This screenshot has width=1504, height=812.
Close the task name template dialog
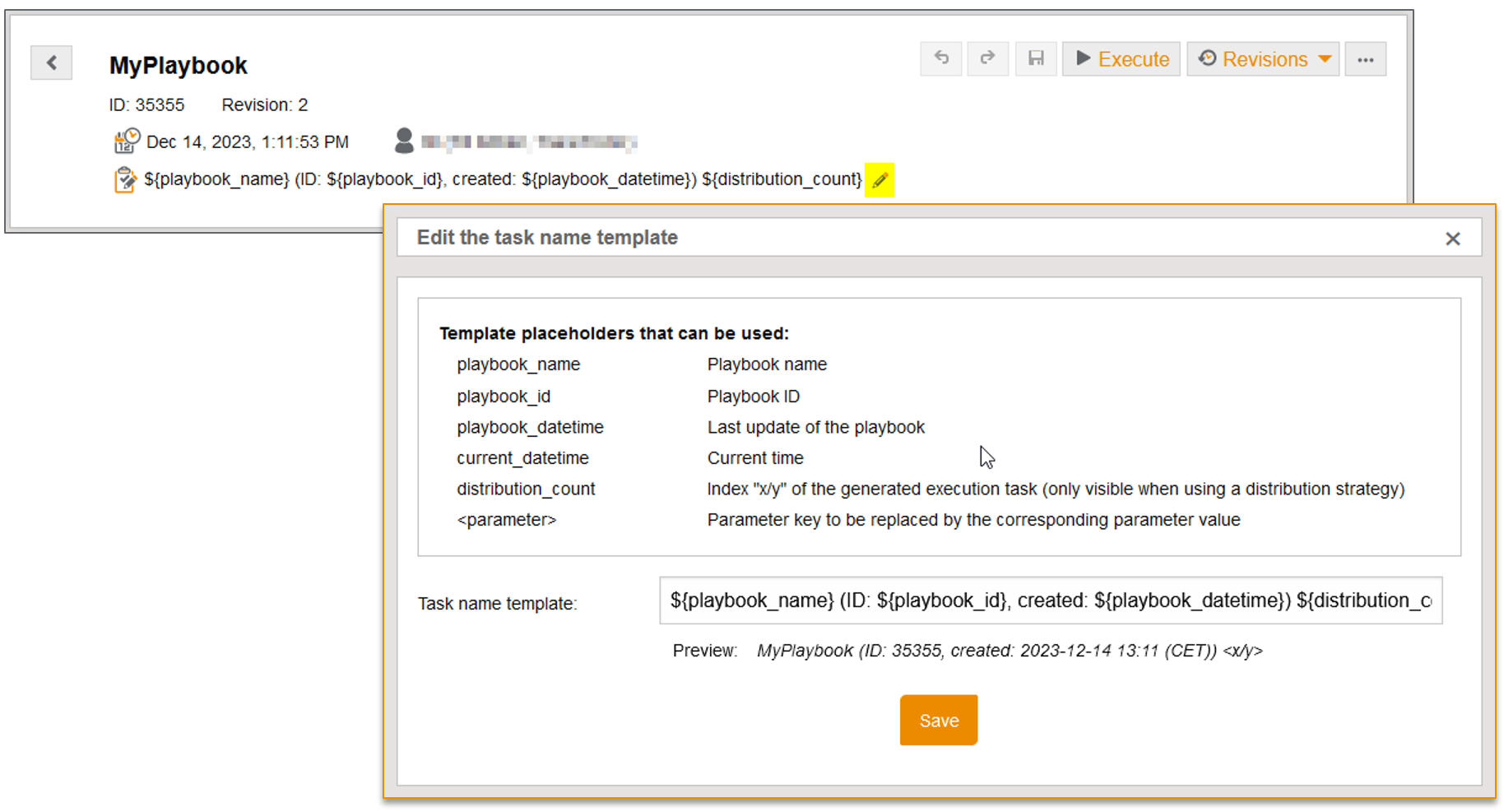1452,239
